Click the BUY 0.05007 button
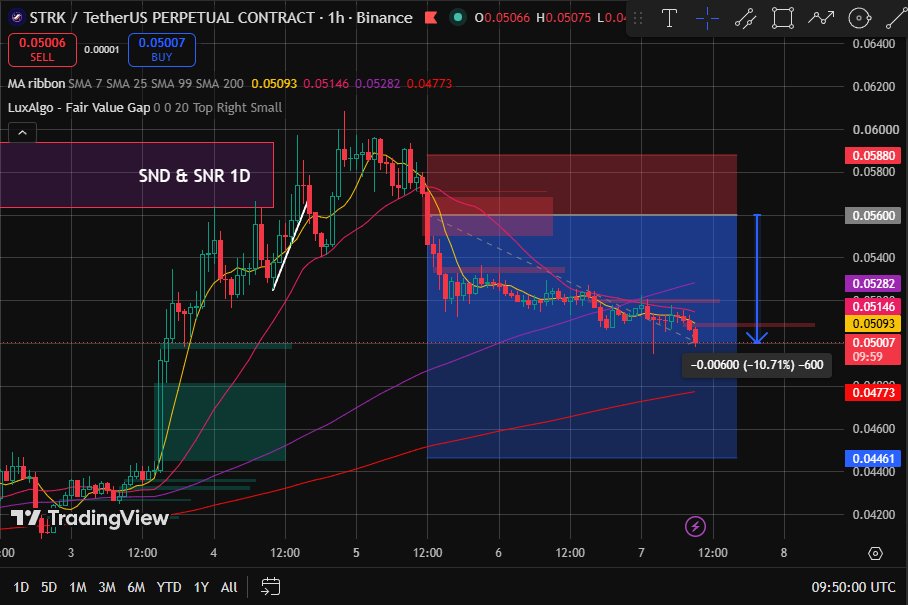 [162, 50]
